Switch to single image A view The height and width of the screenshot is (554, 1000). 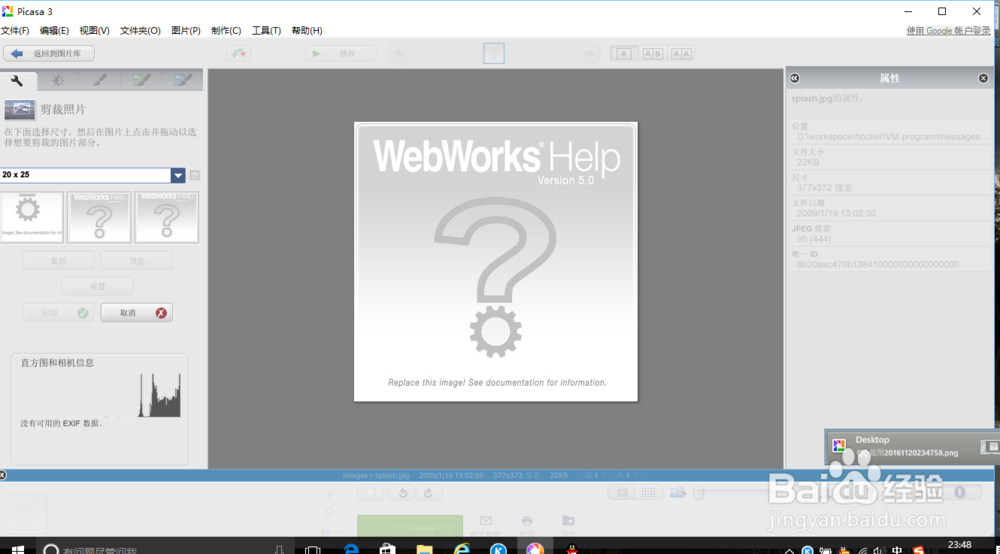click(624, 54)
